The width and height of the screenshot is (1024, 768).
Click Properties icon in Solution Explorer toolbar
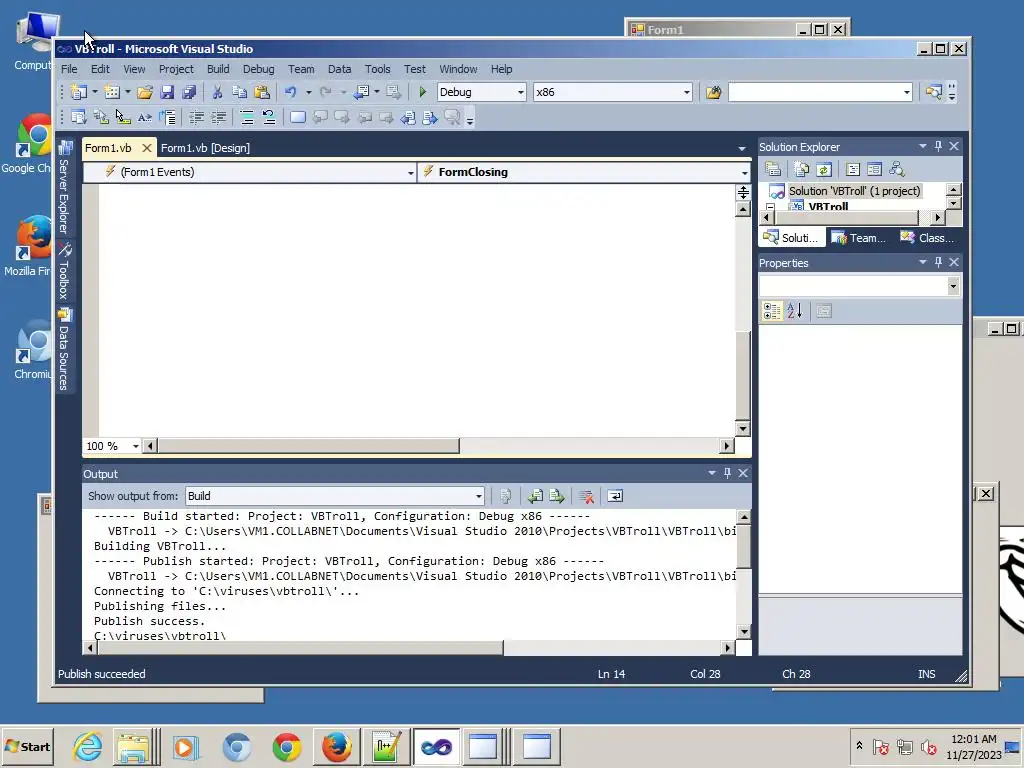773,170
